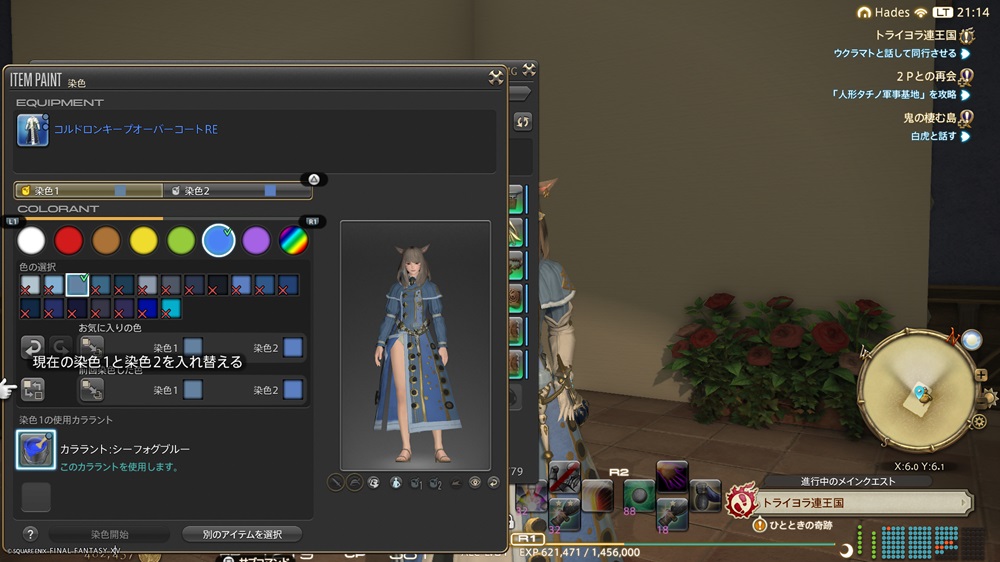Switch to the 染色1 dye tab
The image size is (1000, 562).
point(88,190)
